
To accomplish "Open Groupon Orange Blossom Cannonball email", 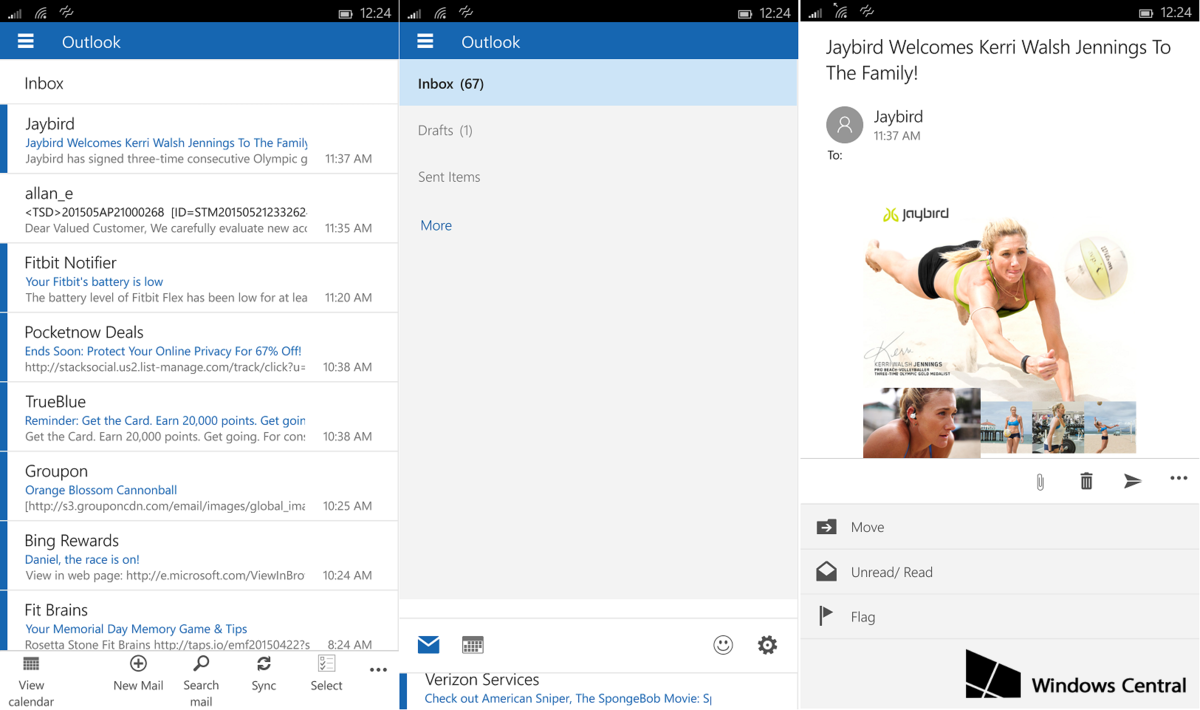I will point(199,487).
